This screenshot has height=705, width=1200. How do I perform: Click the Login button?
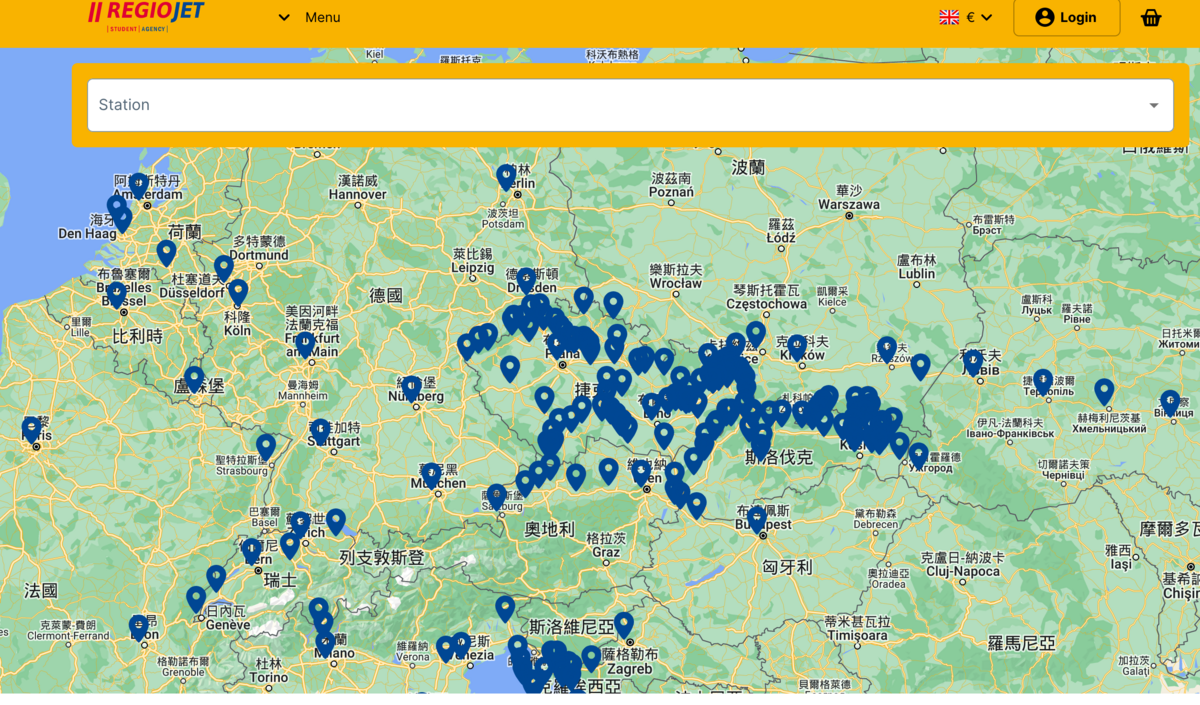[x=1066, y=17]
